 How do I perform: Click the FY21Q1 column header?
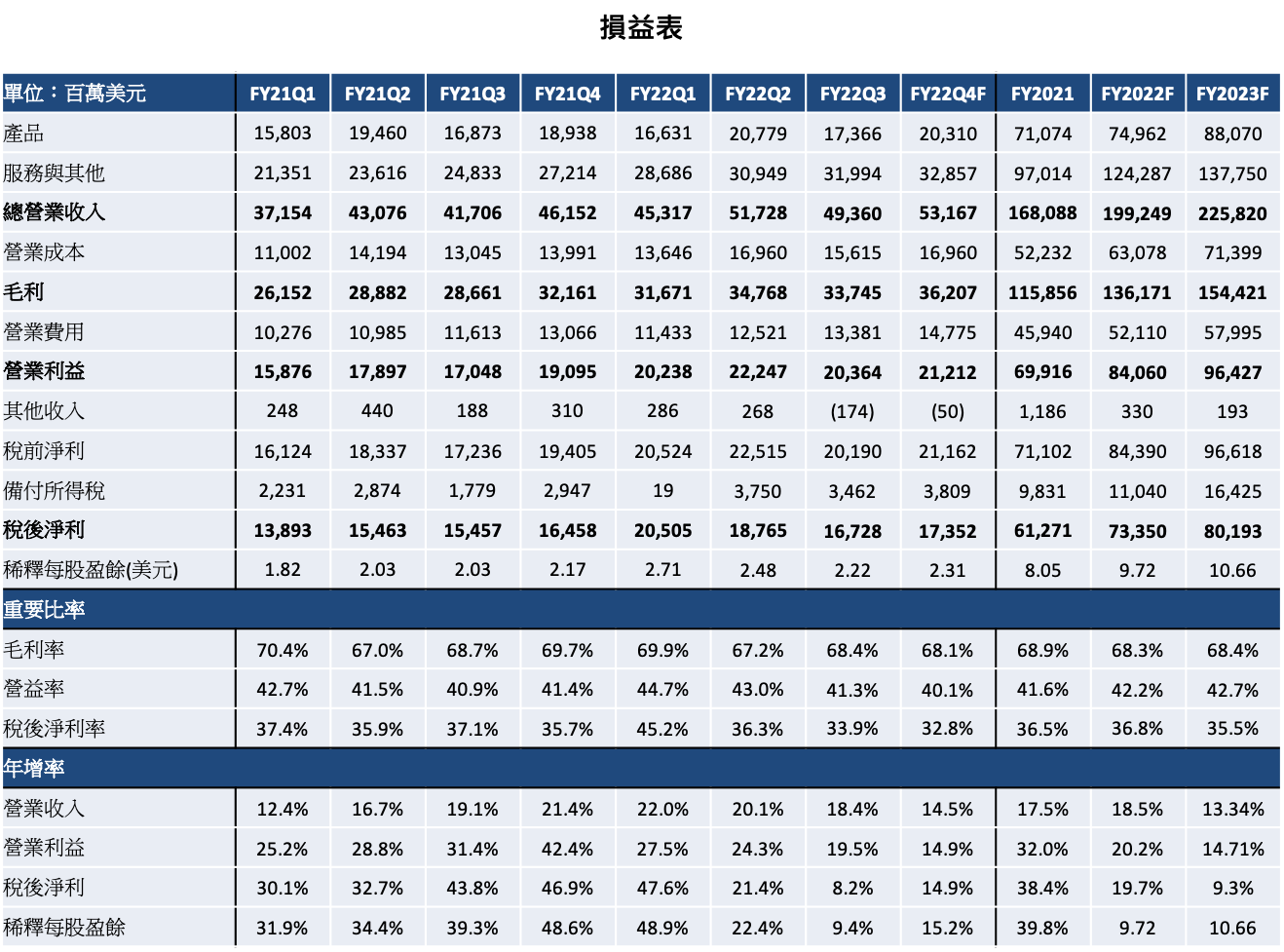[283, 94]
